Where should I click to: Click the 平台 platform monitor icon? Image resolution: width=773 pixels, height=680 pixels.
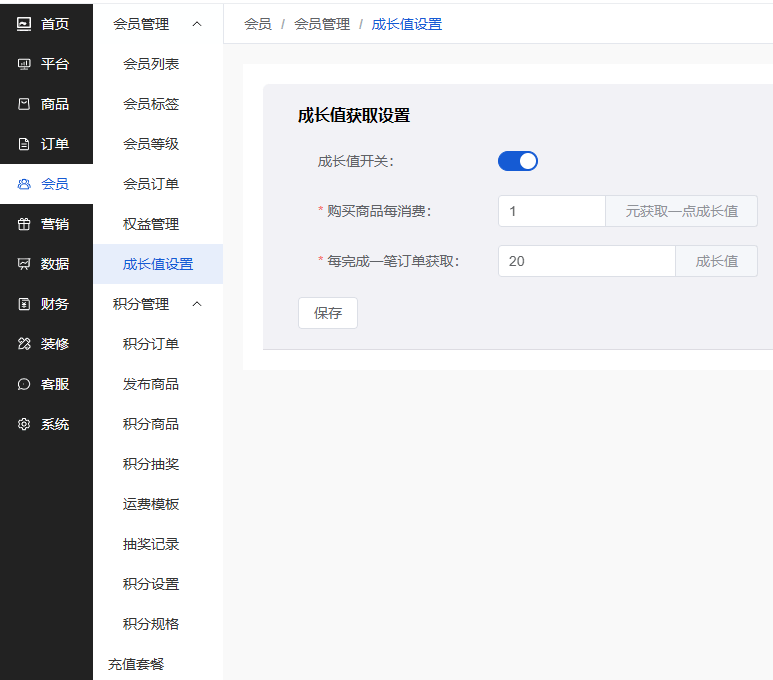click(24, 64)
